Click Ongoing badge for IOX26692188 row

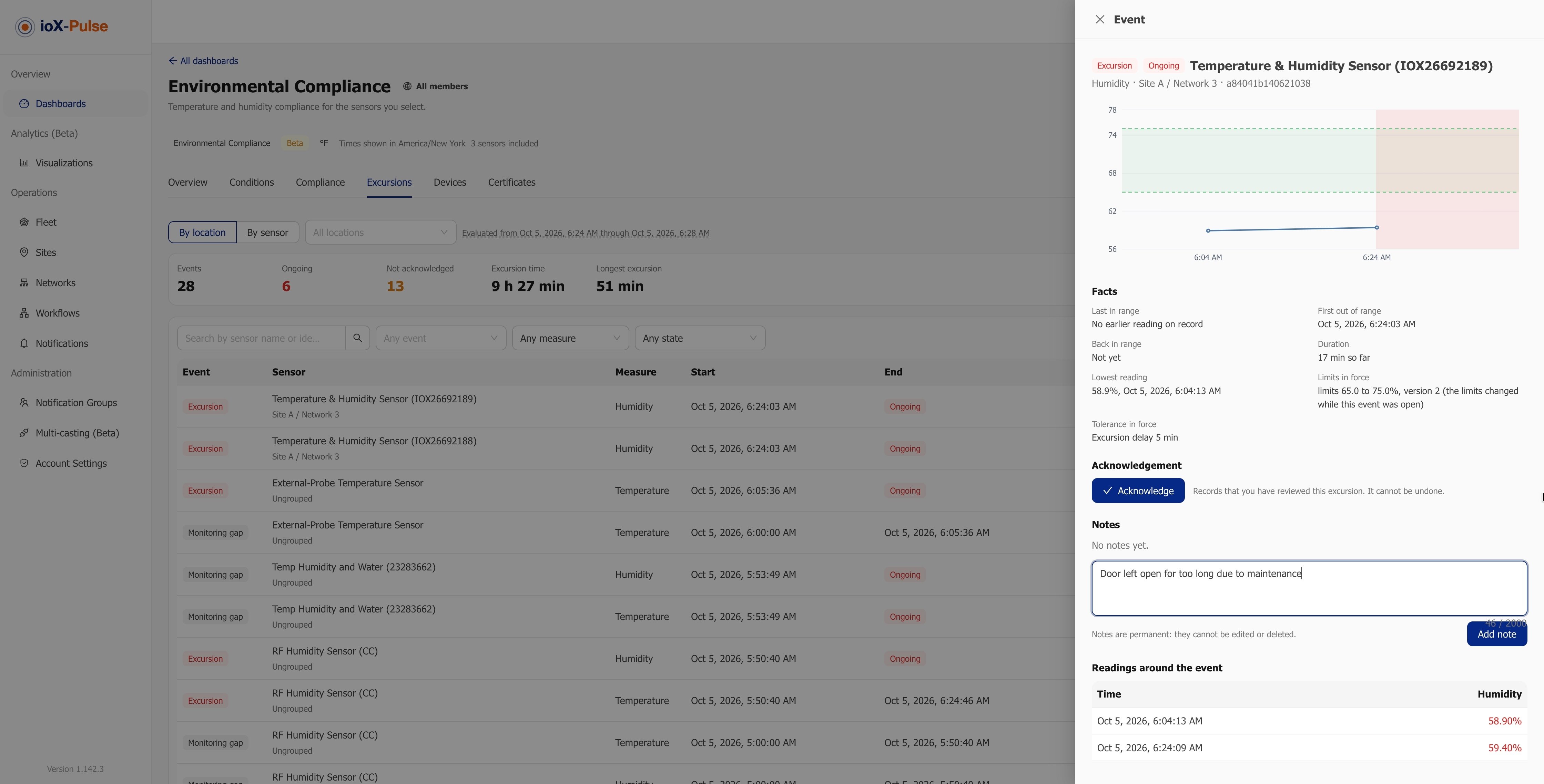pos(904,448)
